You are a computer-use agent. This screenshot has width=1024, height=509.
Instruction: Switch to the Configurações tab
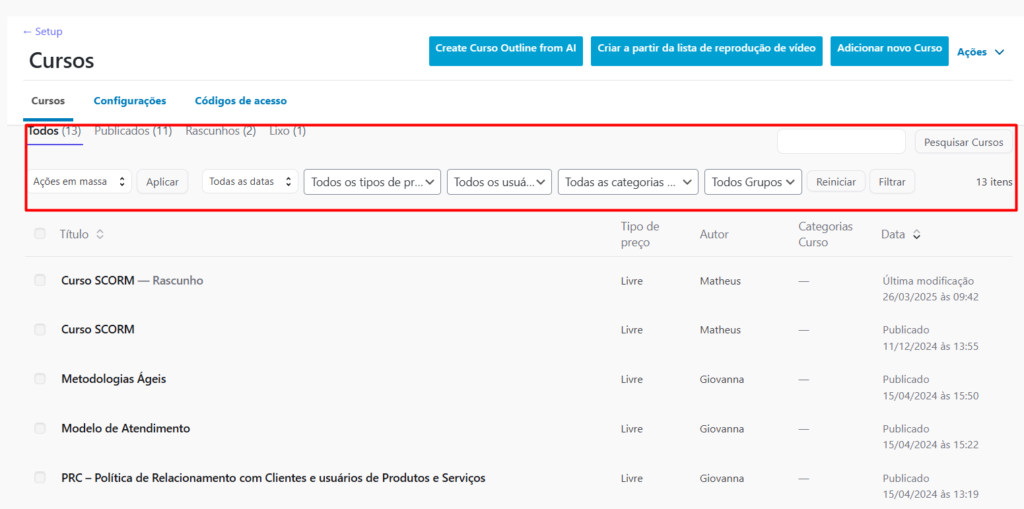[x=130, y=101]
